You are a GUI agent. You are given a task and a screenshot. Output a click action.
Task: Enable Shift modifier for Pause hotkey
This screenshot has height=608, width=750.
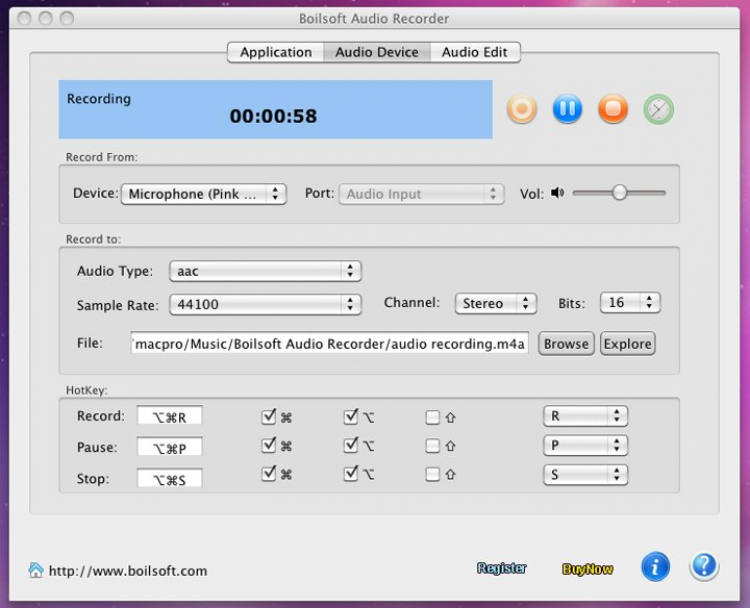pyautogui.click(x=432, y=446)
